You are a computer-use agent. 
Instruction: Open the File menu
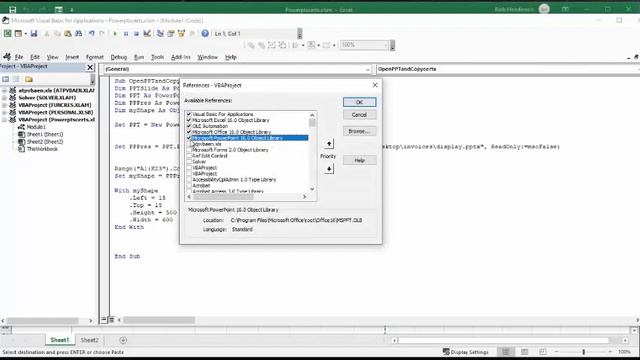tap(19, 57)
